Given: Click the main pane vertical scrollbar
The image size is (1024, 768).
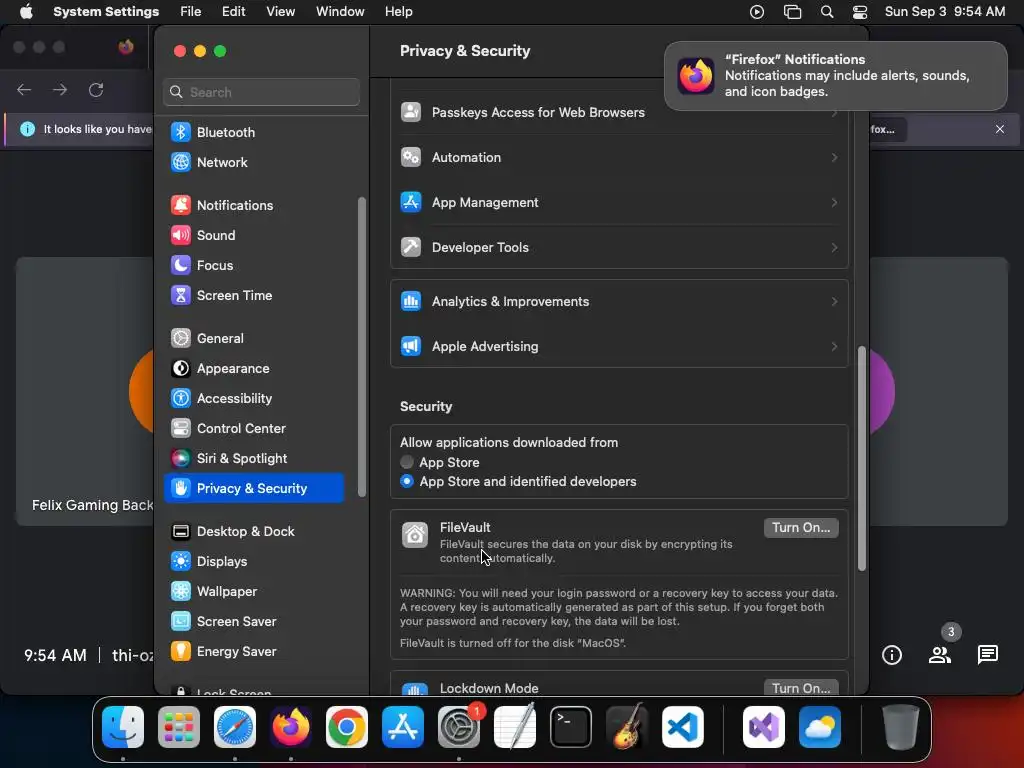Looking at the screenshot, I should tap(861, 458).
